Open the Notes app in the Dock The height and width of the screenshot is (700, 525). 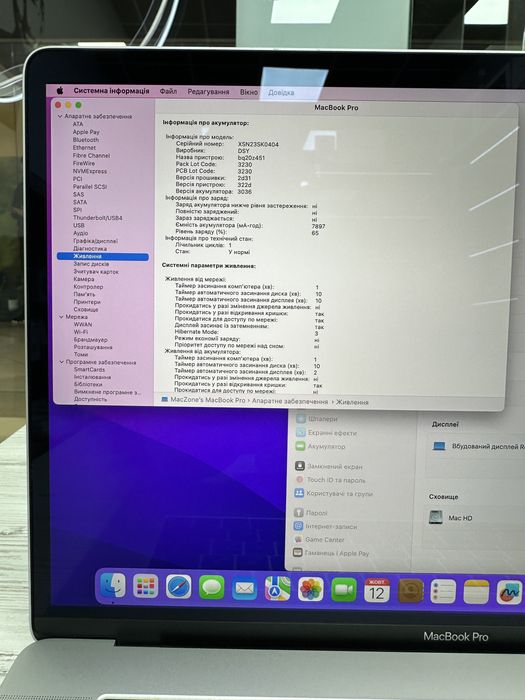476,592
